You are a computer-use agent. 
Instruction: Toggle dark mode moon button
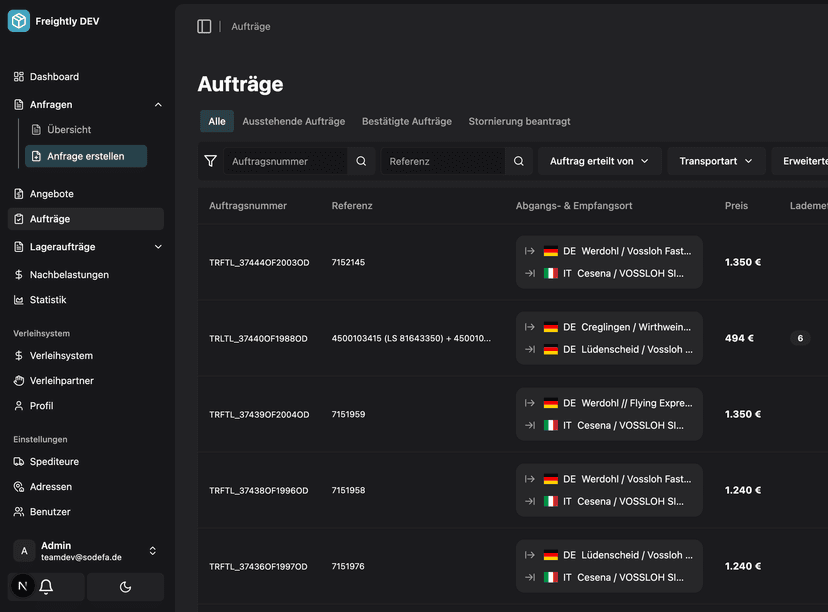pyautogui.click(x=125, y=587)
